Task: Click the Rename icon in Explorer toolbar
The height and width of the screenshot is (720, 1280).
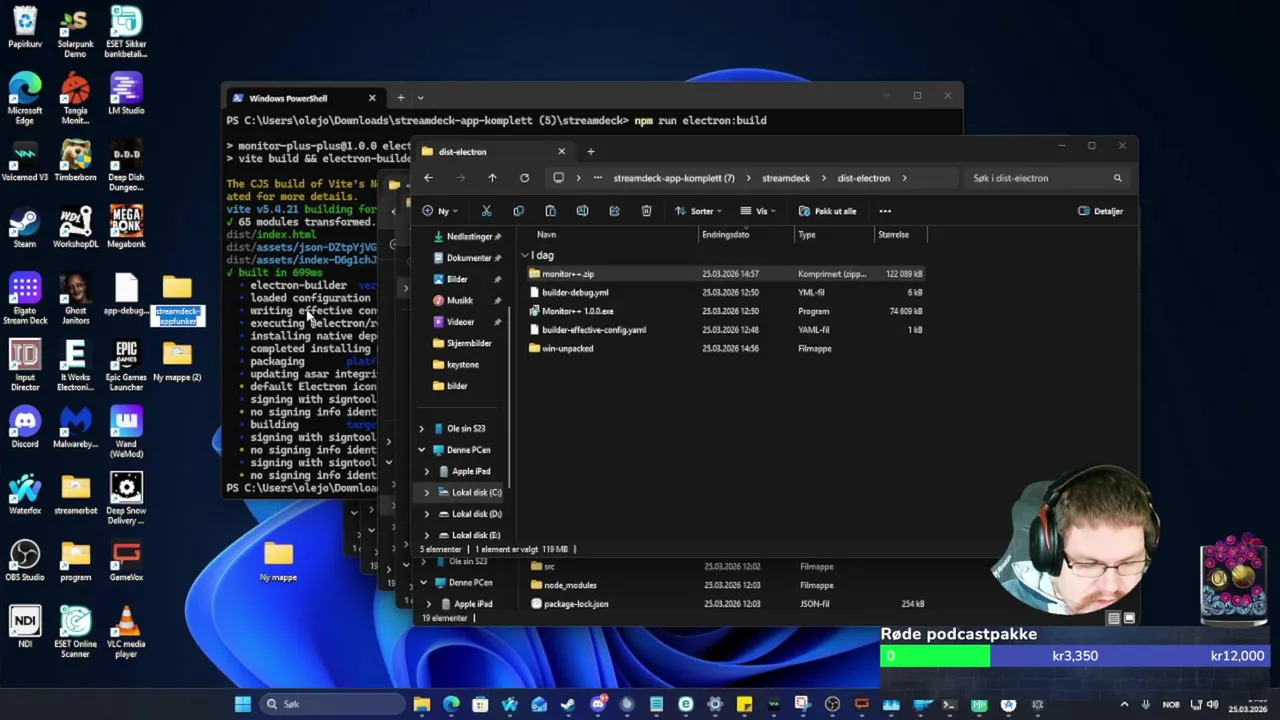Action: (582, 211)
